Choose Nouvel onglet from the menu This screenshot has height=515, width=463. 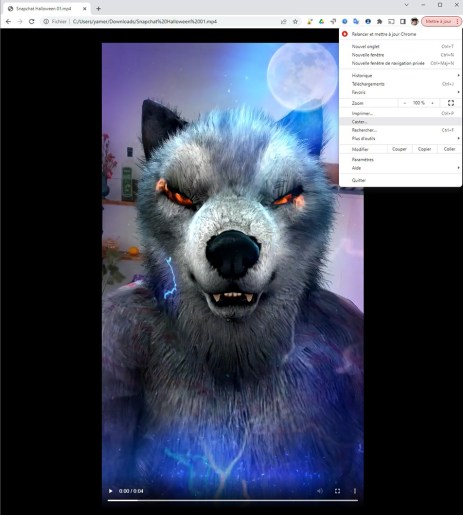point(401,47)
